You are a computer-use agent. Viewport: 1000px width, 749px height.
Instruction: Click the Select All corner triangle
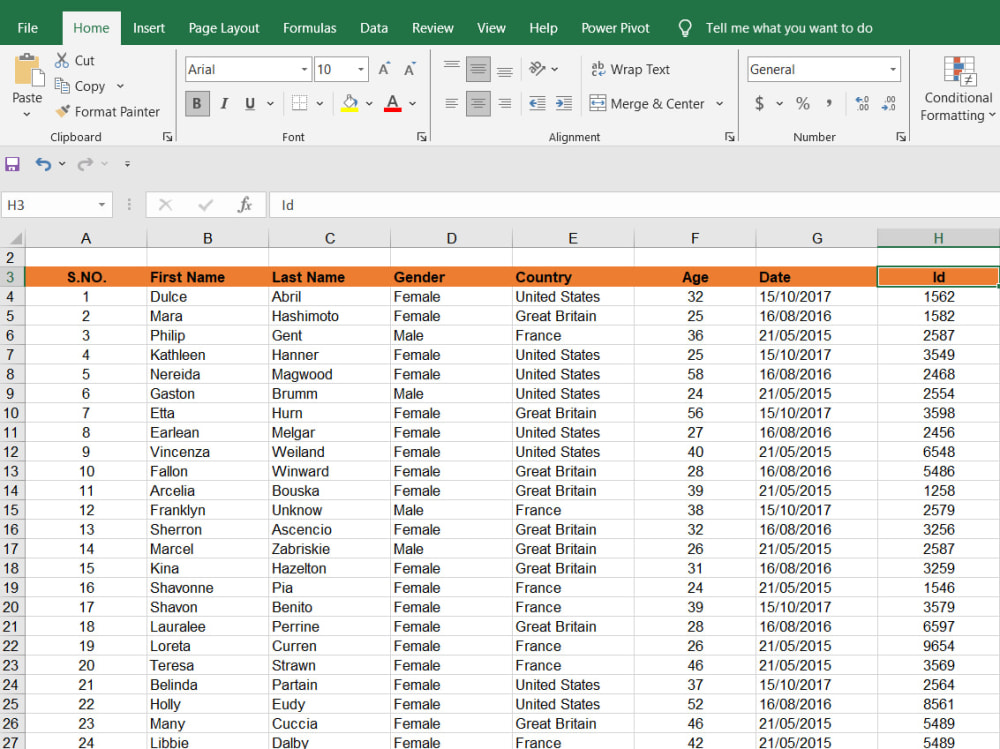point(15,239)
